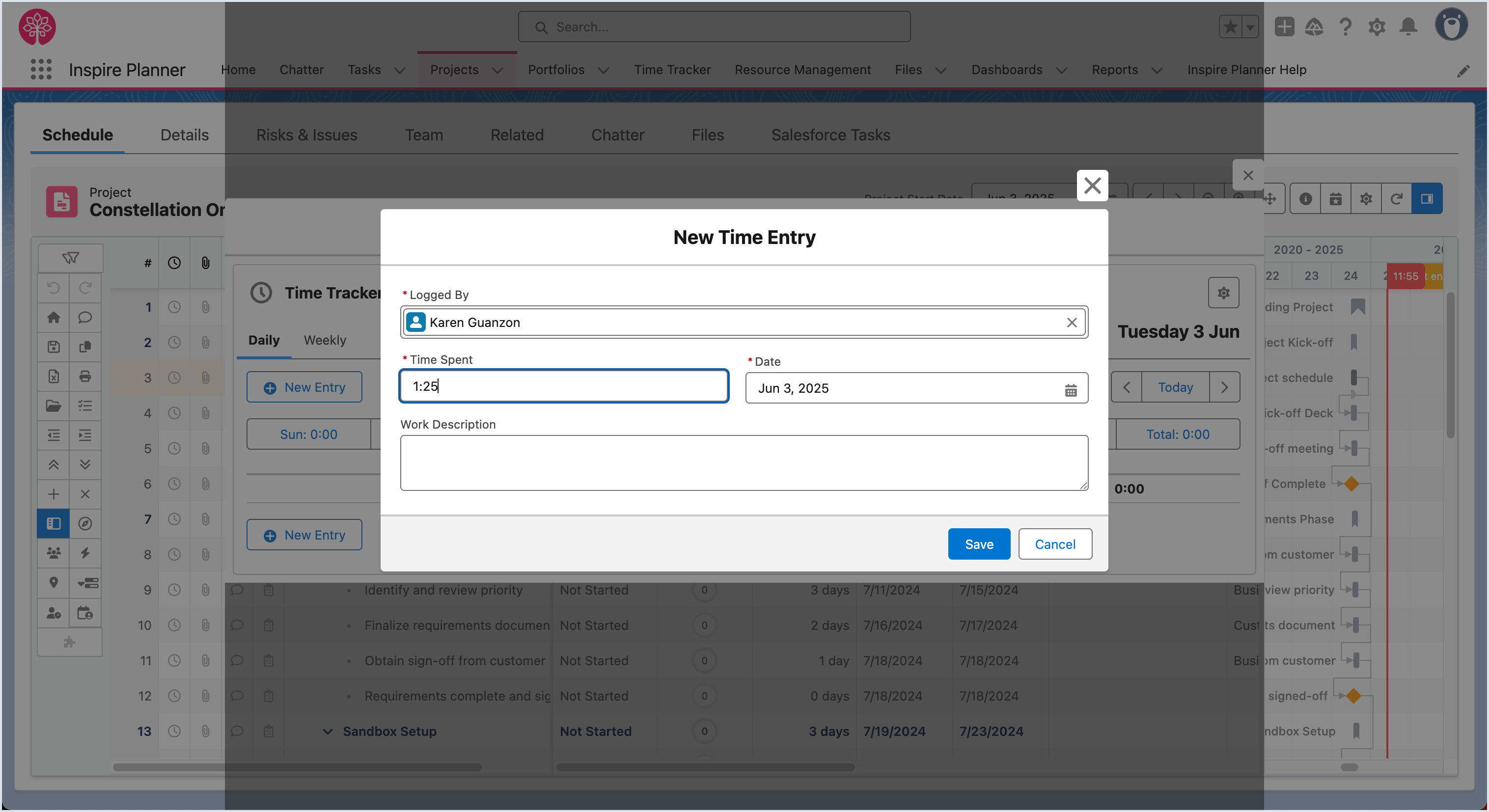Select the Daily tab in Time Tracker

pos(264,340)
